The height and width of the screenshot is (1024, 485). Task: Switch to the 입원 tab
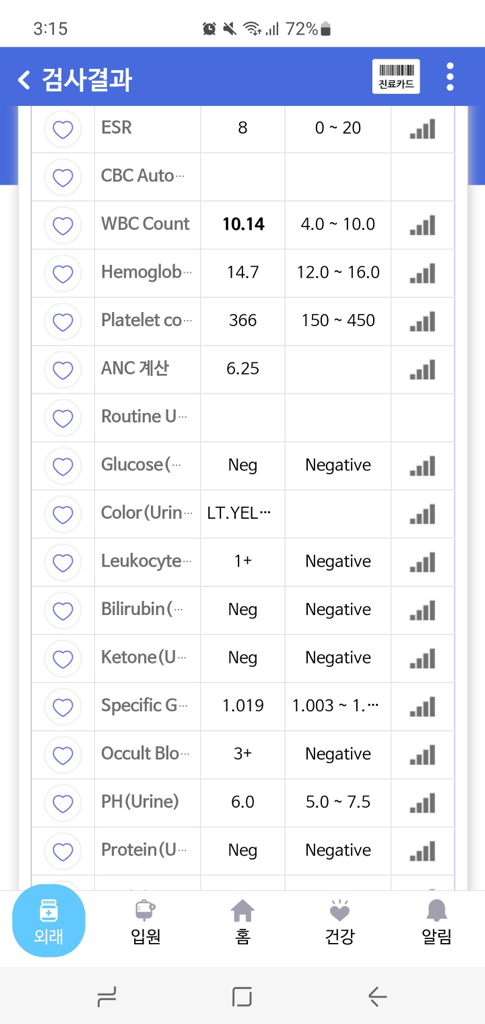[146, 923]
